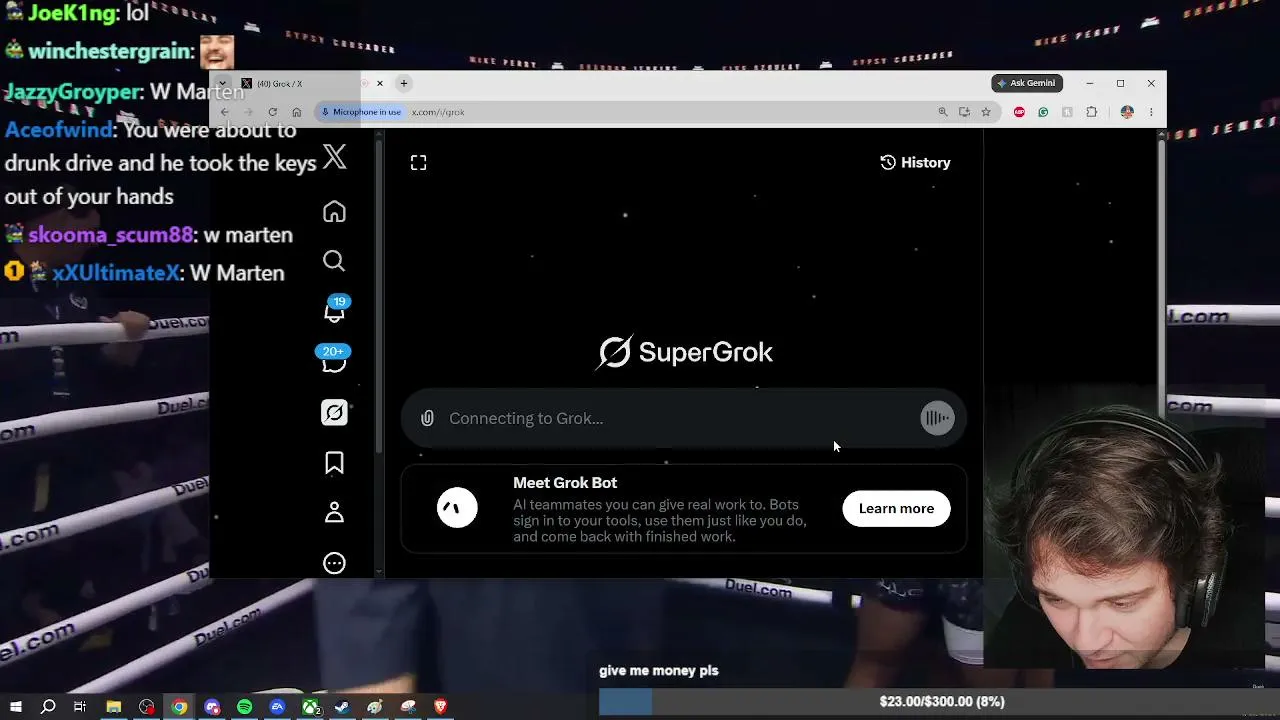
Task: Open the red adblock extension icon
Action: tap(1019, 112)
